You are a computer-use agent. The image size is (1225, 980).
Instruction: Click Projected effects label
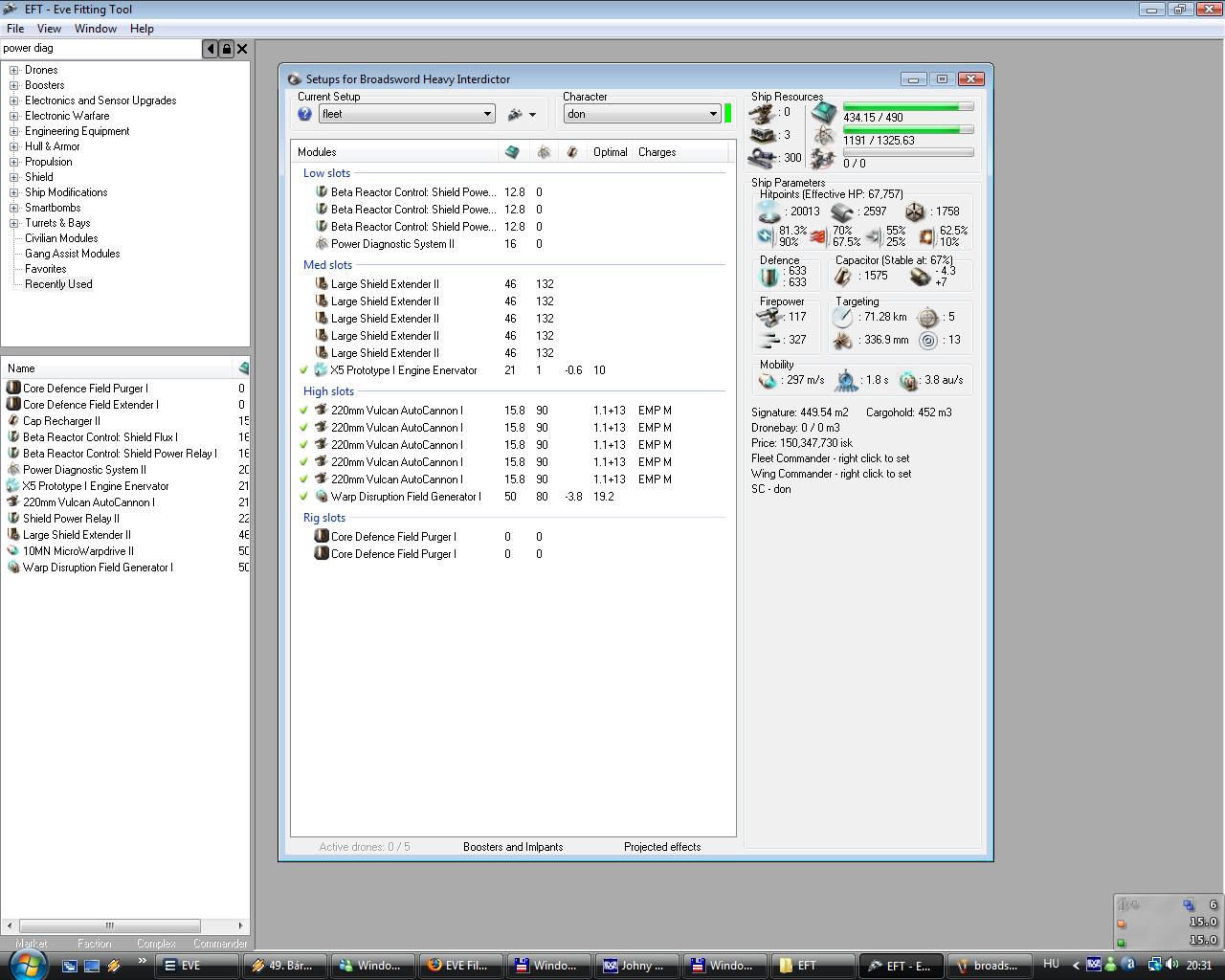pyautogui.click(x=662, y=847)
